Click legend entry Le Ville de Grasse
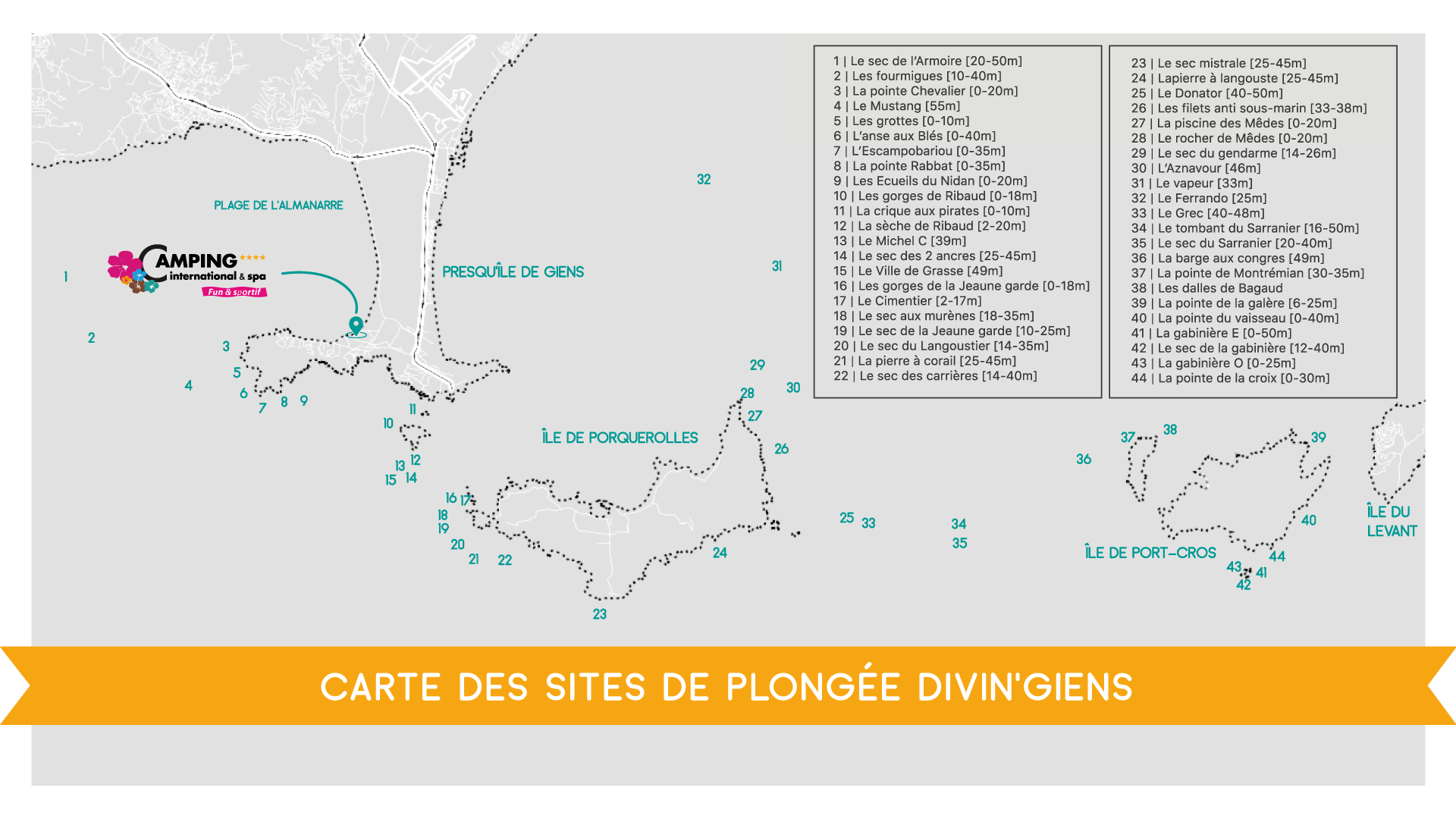Viewport: 1456px width, 819px height. click(918, 271)
